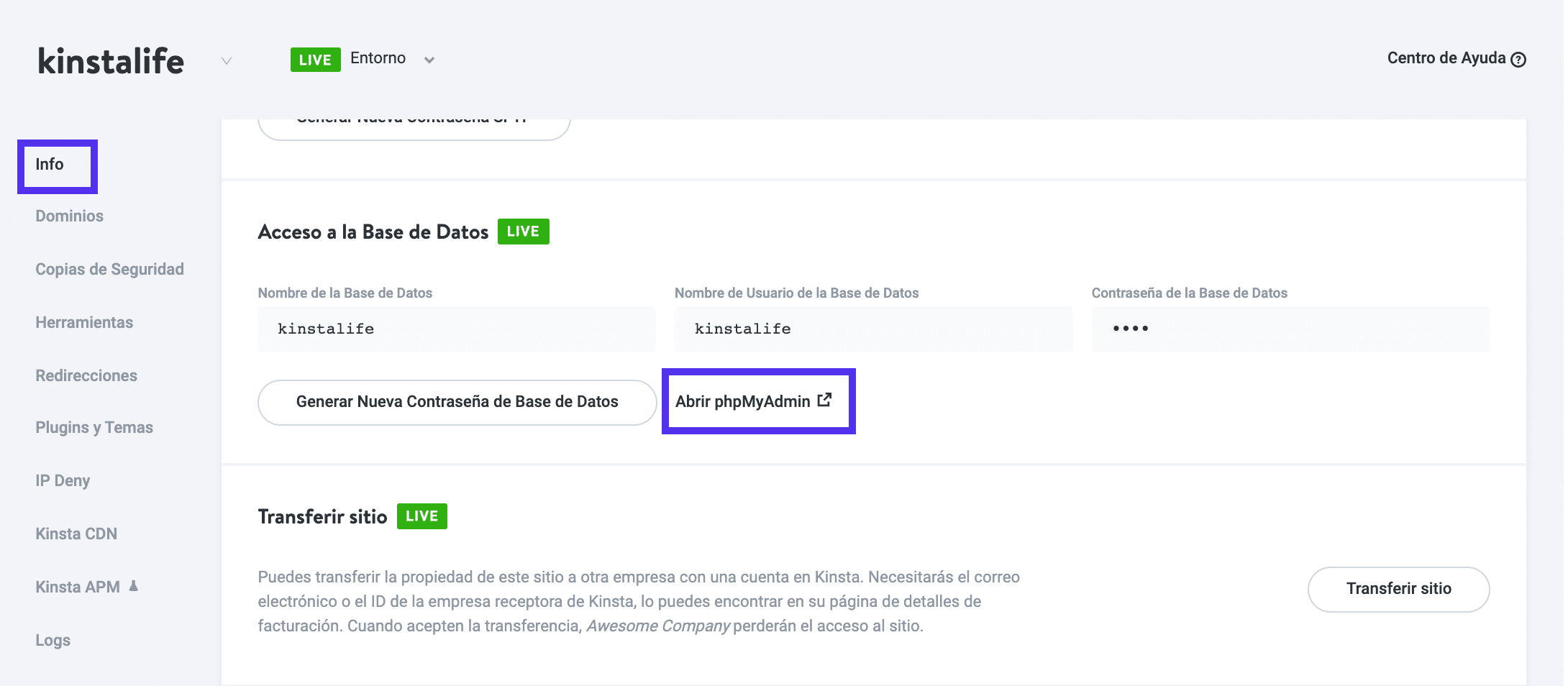The width and height of the screenshot is (1568, 686).
Task: Open the Entorno environment dropdown arrow
Action: click(429, 60)
